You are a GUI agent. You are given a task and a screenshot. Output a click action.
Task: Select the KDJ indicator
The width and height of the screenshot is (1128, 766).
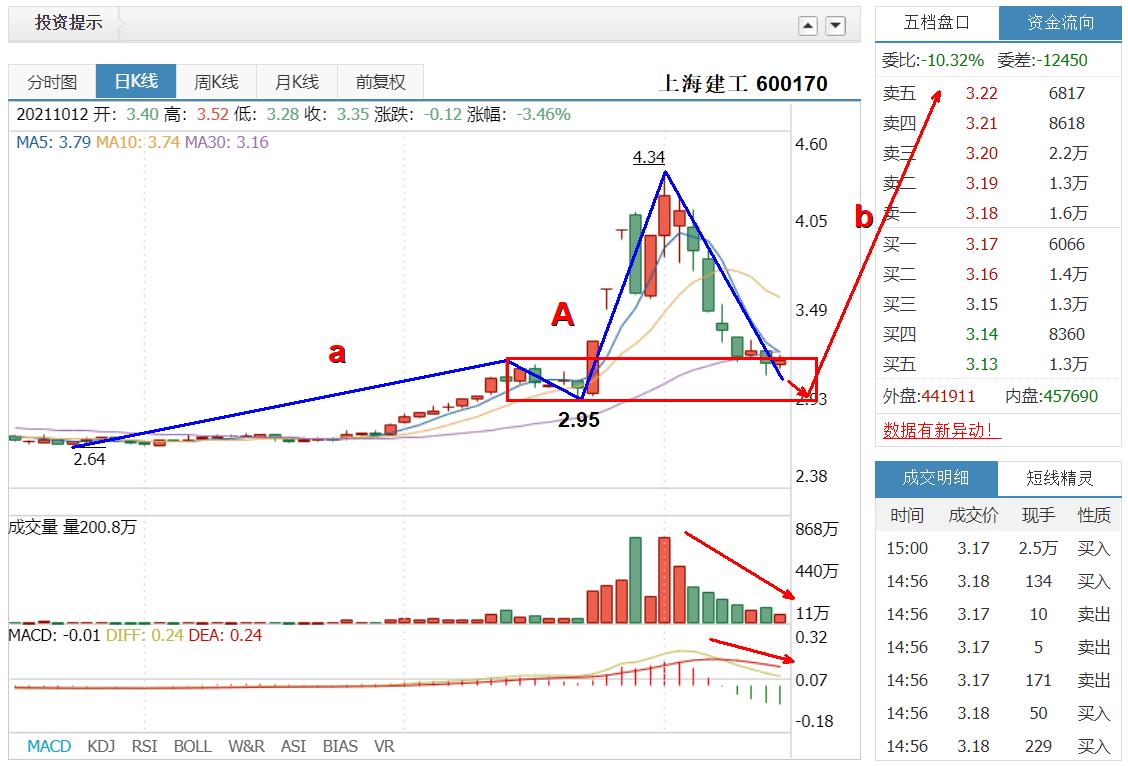[101, 747]
